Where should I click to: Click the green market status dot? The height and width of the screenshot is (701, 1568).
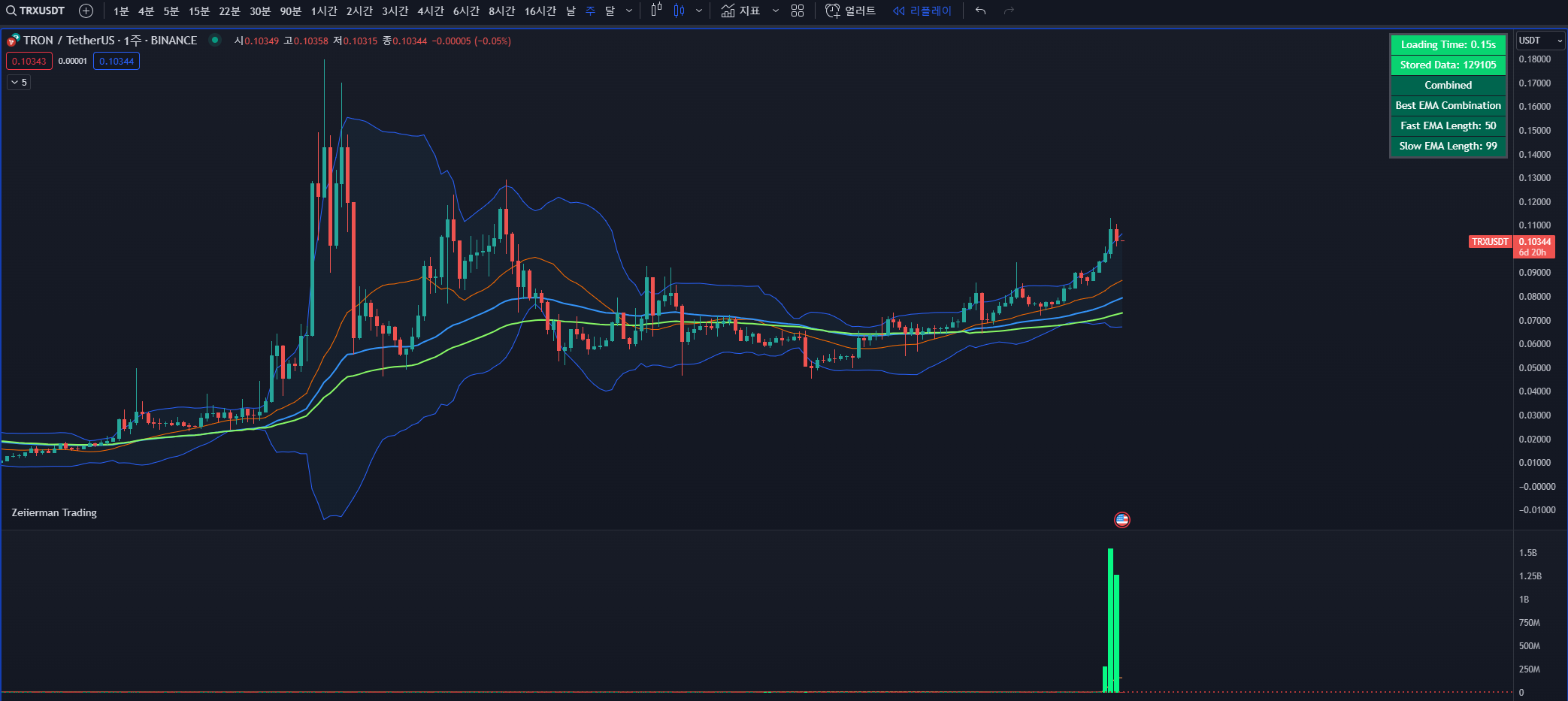coord(215,40)
